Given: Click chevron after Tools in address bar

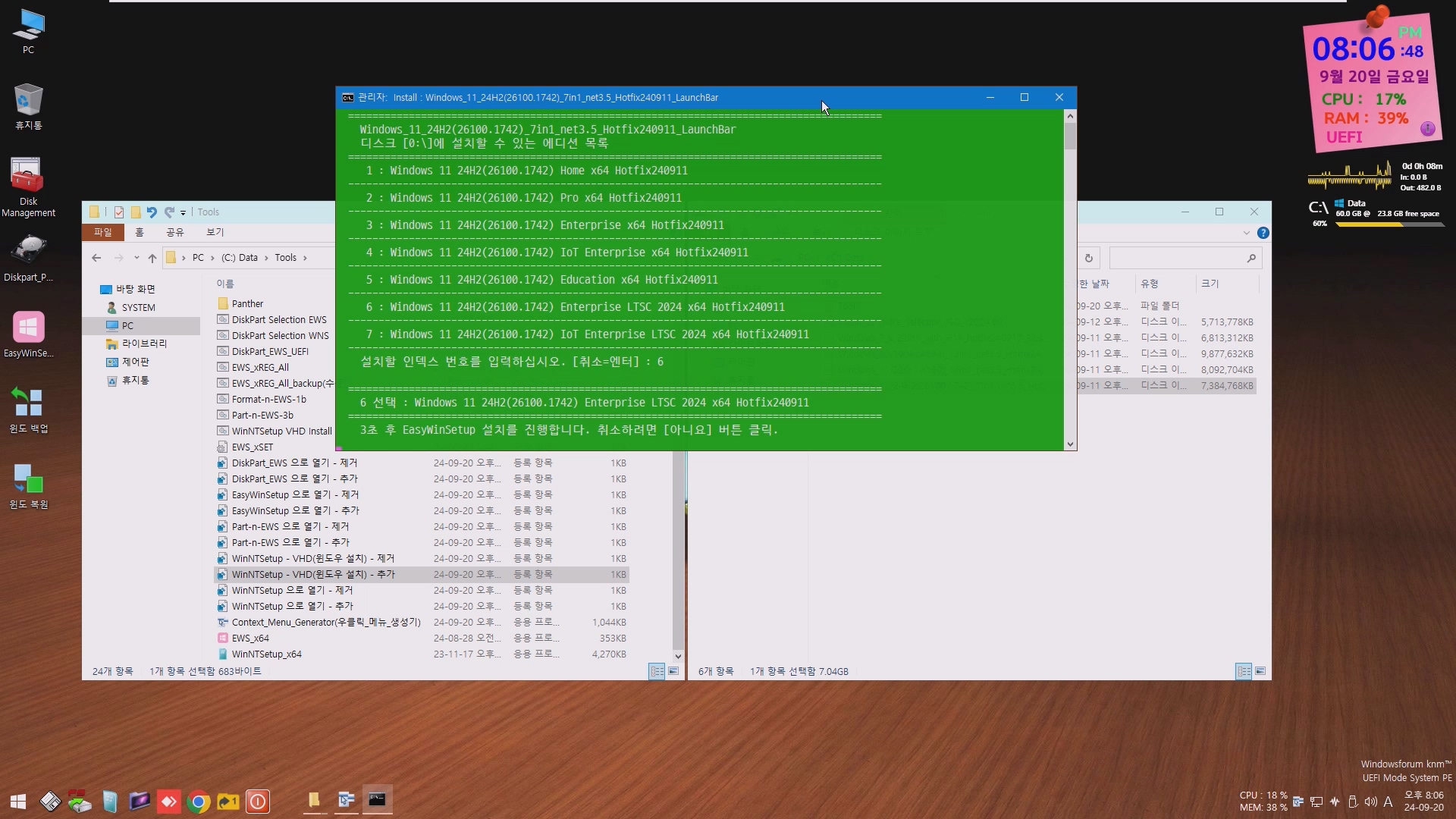Looking at the screenshot, I should pos(305,258).
